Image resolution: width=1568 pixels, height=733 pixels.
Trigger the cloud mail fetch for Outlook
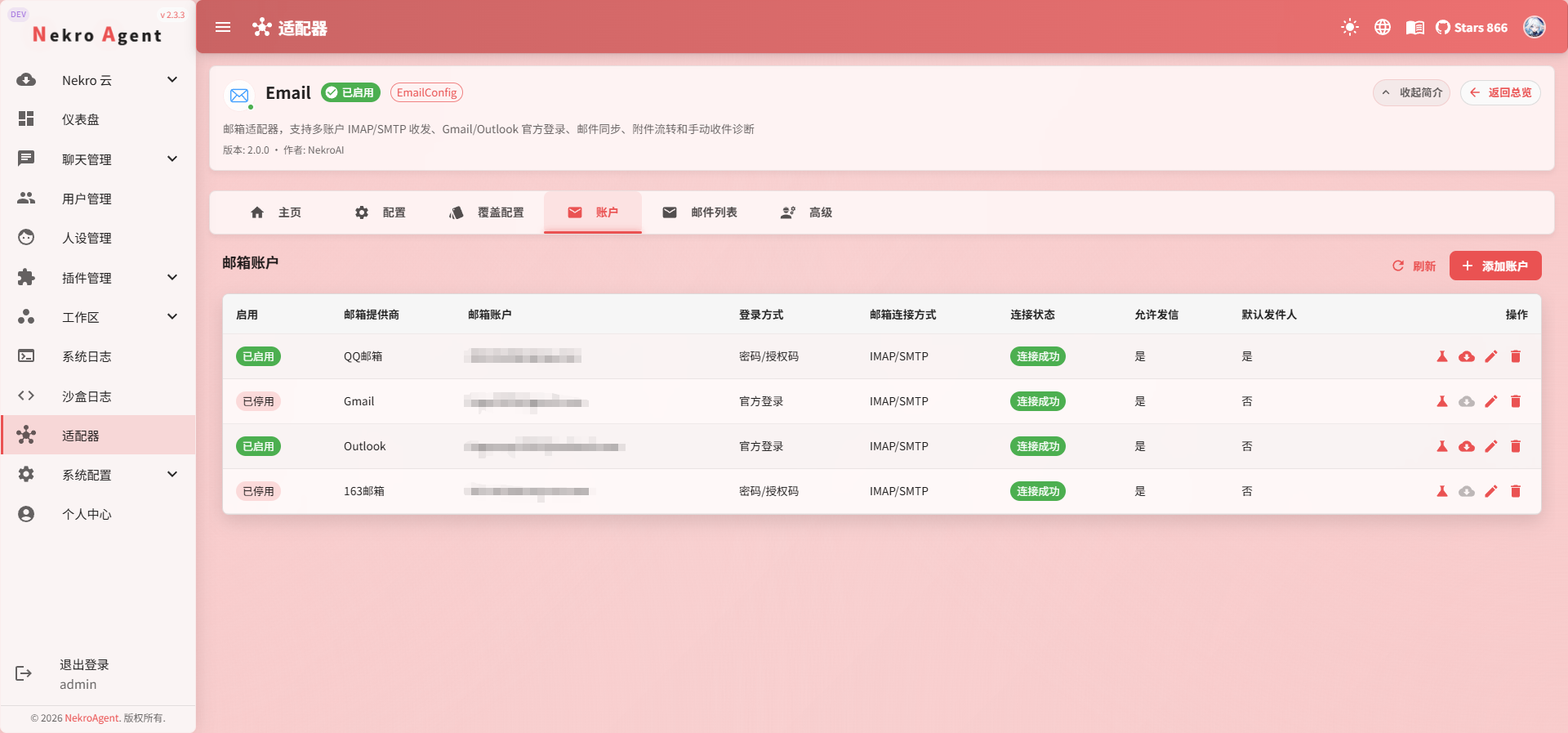[x=1467, y=446]
